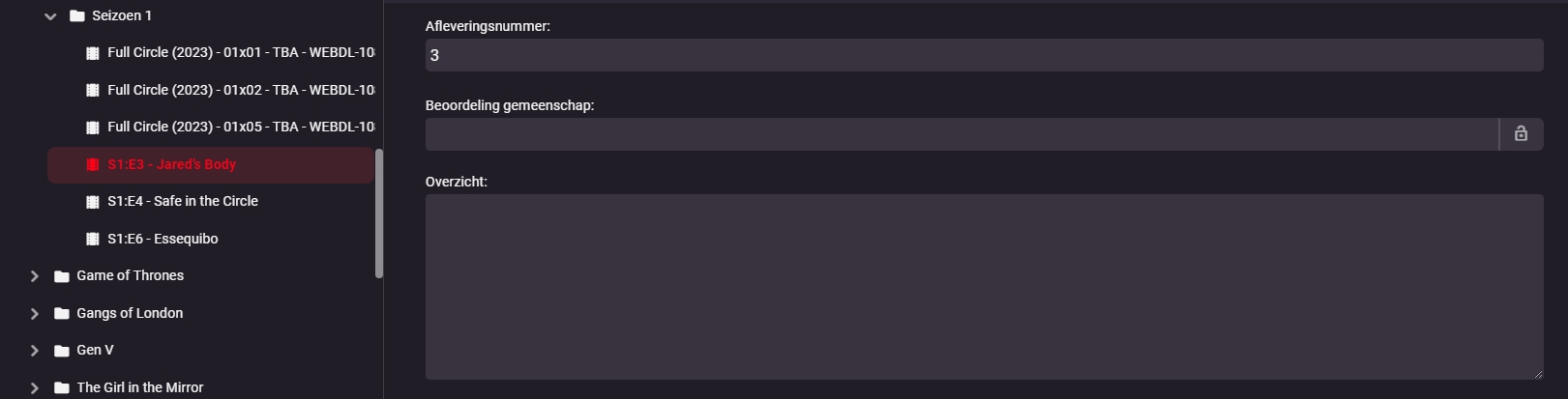Click the film icon beside the 01x01 episode

93,53
